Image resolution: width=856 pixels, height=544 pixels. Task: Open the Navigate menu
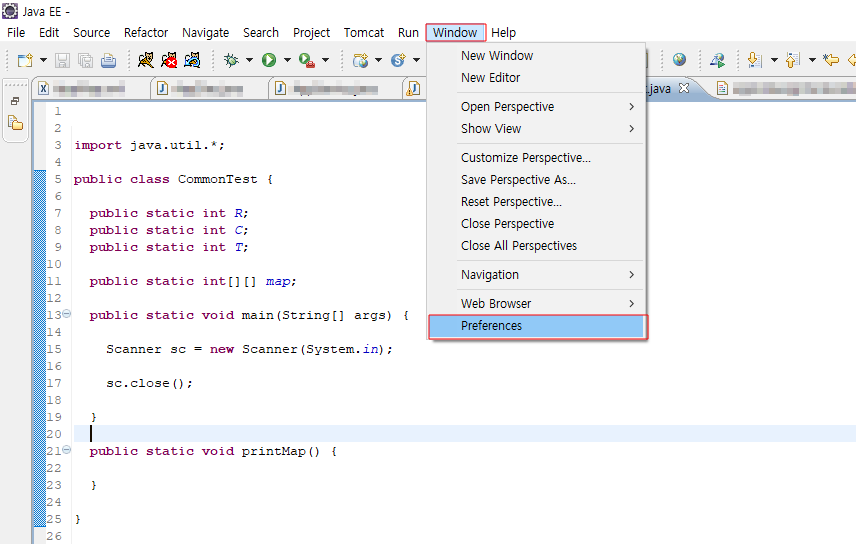[206, 33]
